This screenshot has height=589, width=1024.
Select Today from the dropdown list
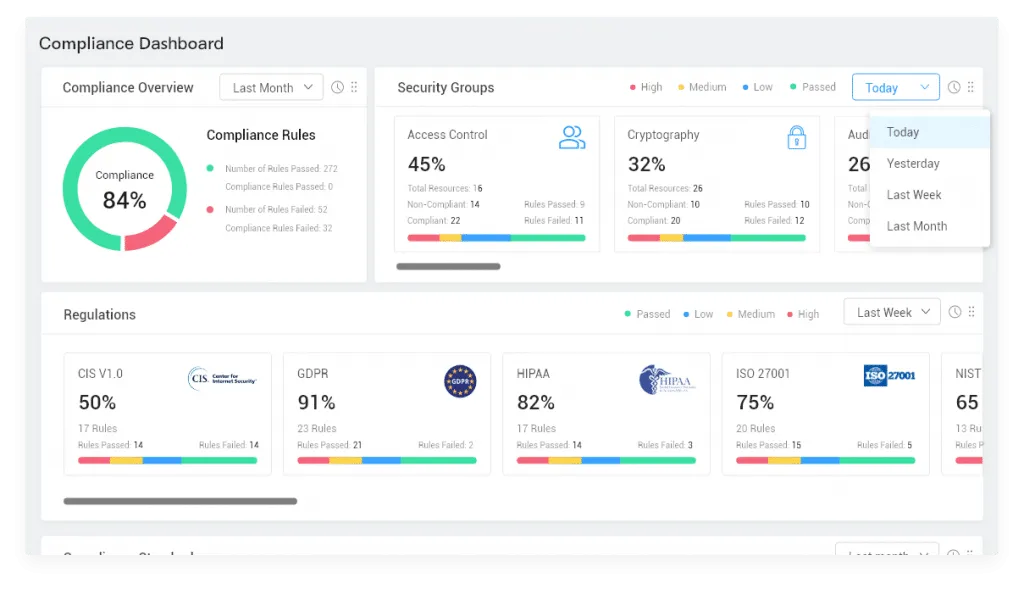pos(930,132)
